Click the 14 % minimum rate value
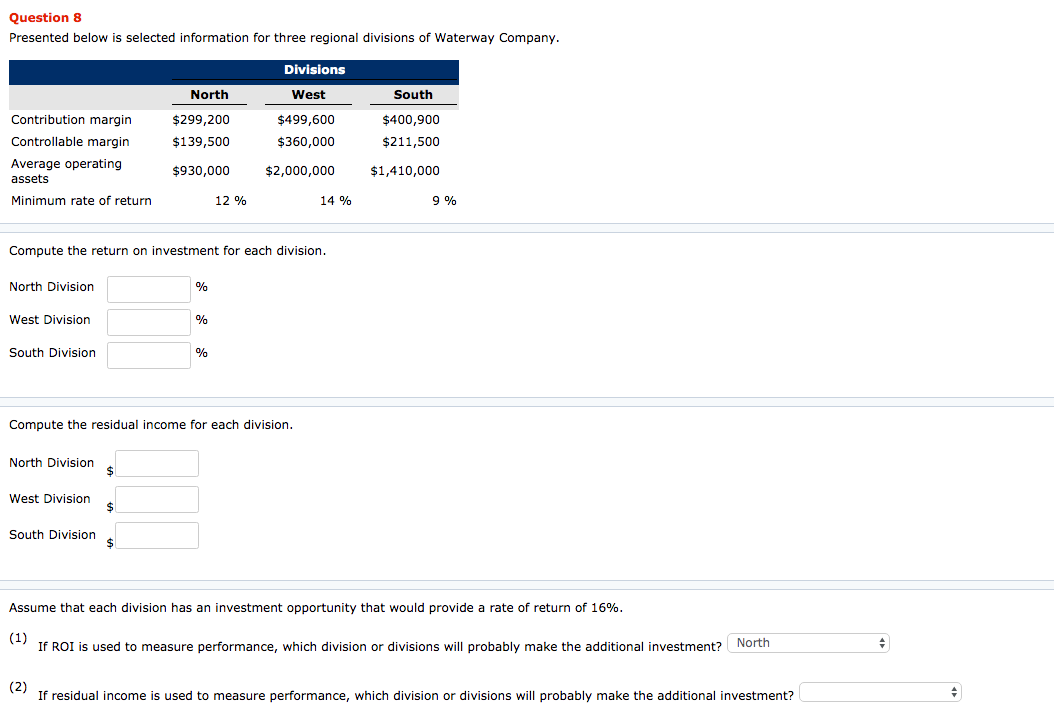The width and height of the screenshot is (1054, 706). (335, 201)
